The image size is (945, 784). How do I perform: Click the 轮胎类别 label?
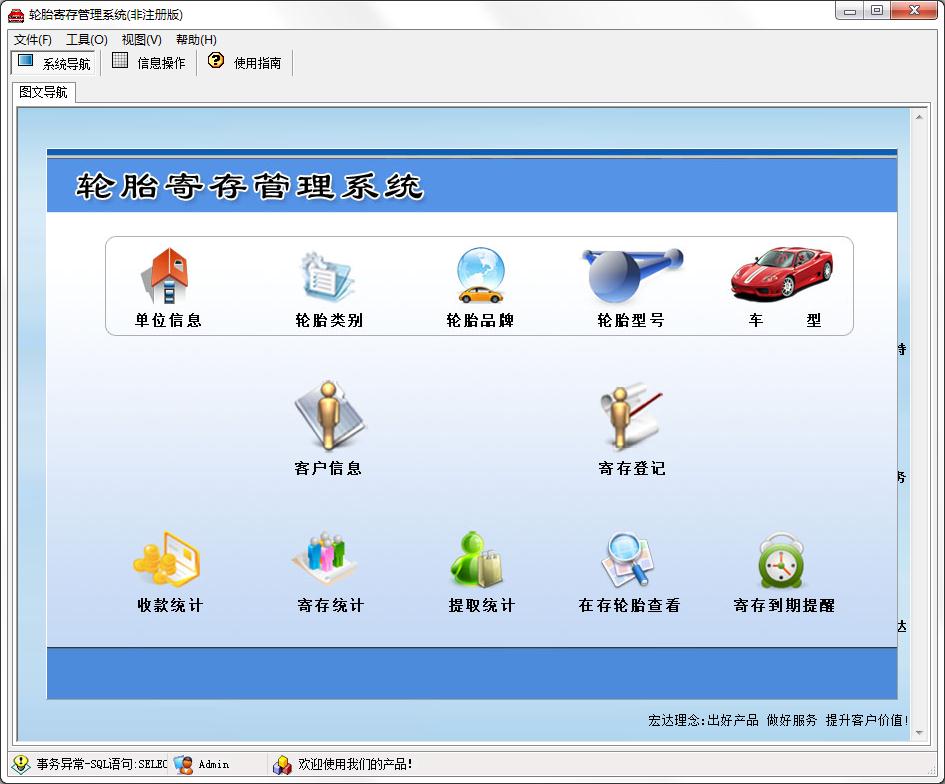tap(329, 320)
